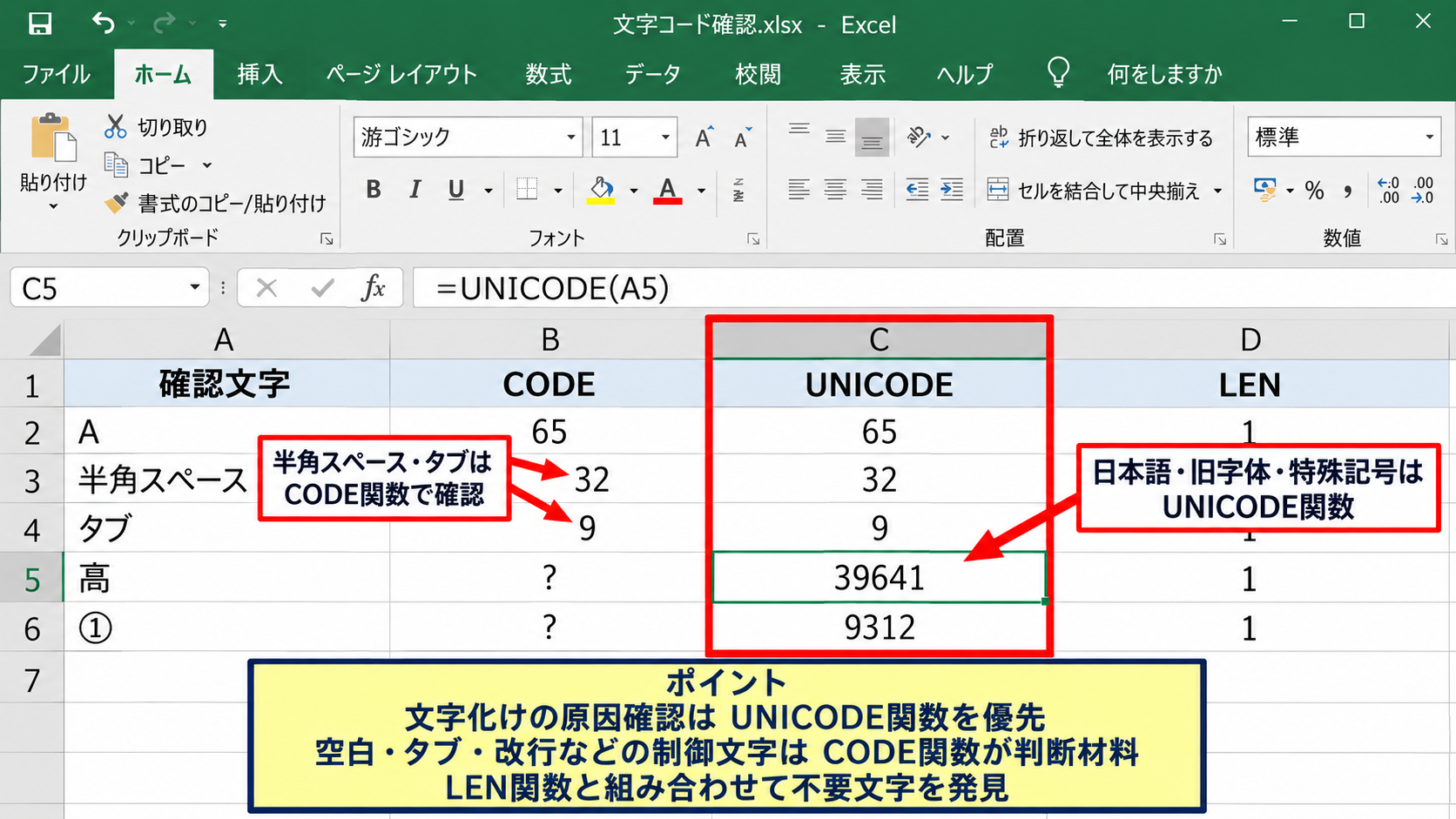Open the ファイル tab
1456x819 pixels.
(x=57, y=74)
